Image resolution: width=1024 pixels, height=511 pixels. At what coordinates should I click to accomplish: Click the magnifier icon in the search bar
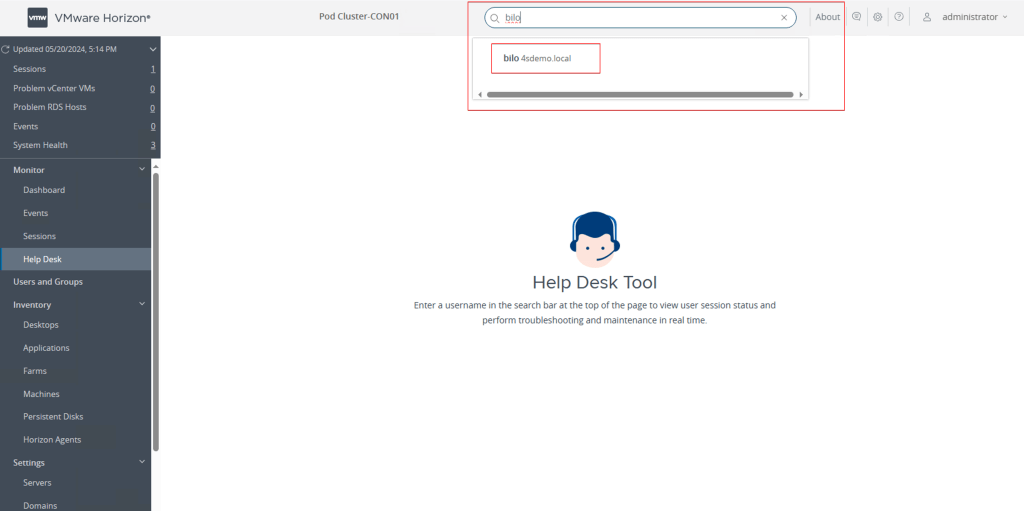point(494,18)
